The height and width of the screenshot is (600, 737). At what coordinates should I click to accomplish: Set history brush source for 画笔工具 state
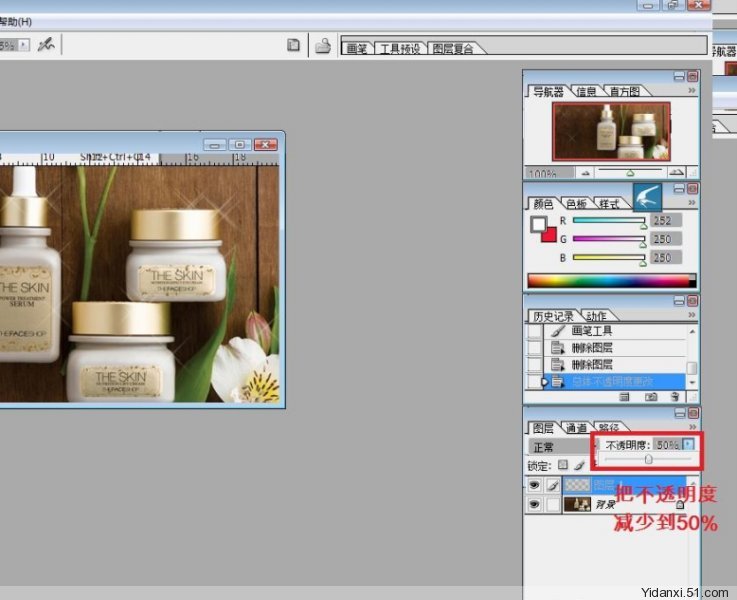(x=534, y=331)
